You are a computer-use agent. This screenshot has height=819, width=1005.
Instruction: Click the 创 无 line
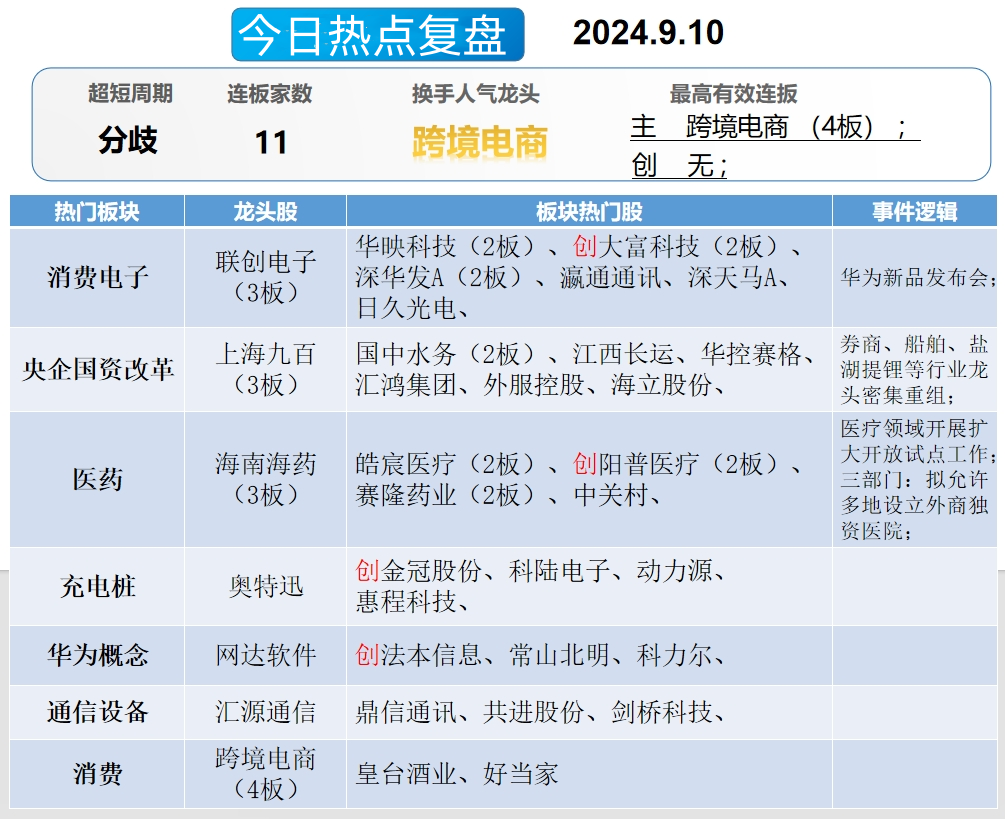click(x=679, y=166)
